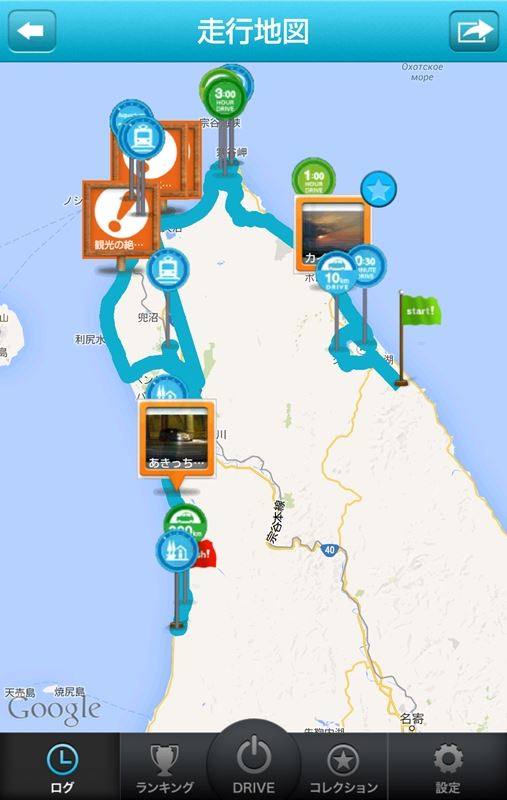Open the 設定 settings tab
Image resolution: width=507 pixels, height=800 pixels.
point(447,767)
